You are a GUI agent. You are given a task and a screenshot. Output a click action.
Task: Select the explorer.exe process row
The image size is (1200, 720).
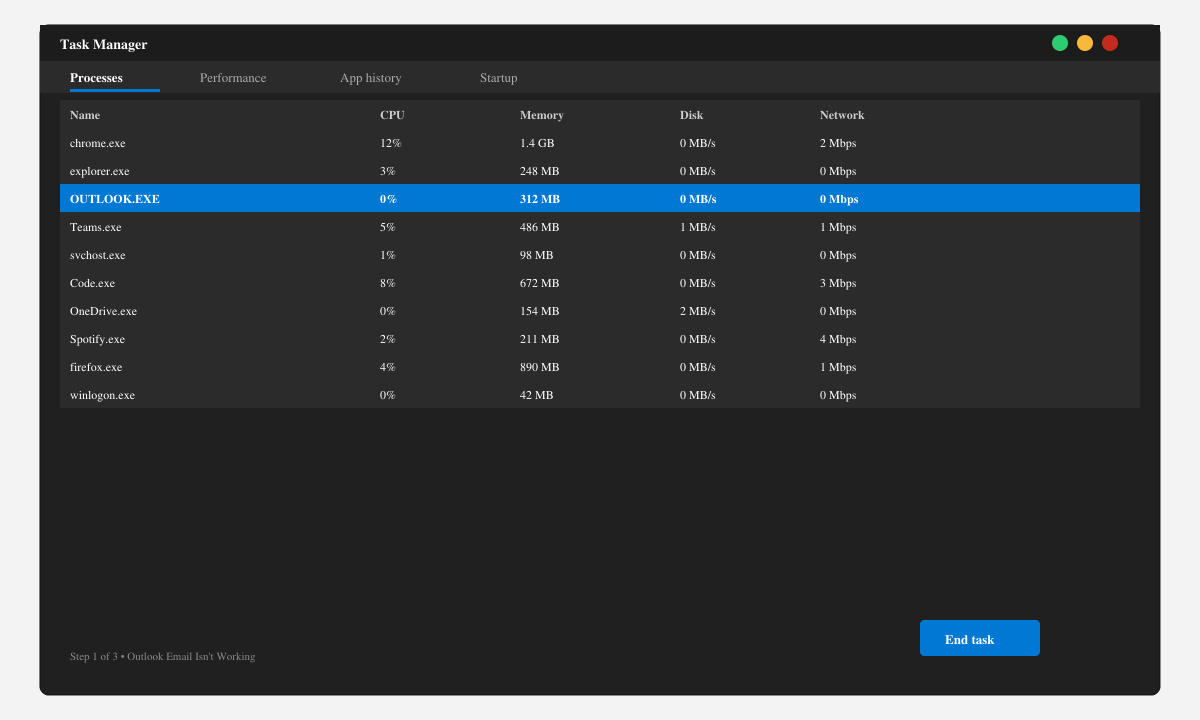pos(600,171)
